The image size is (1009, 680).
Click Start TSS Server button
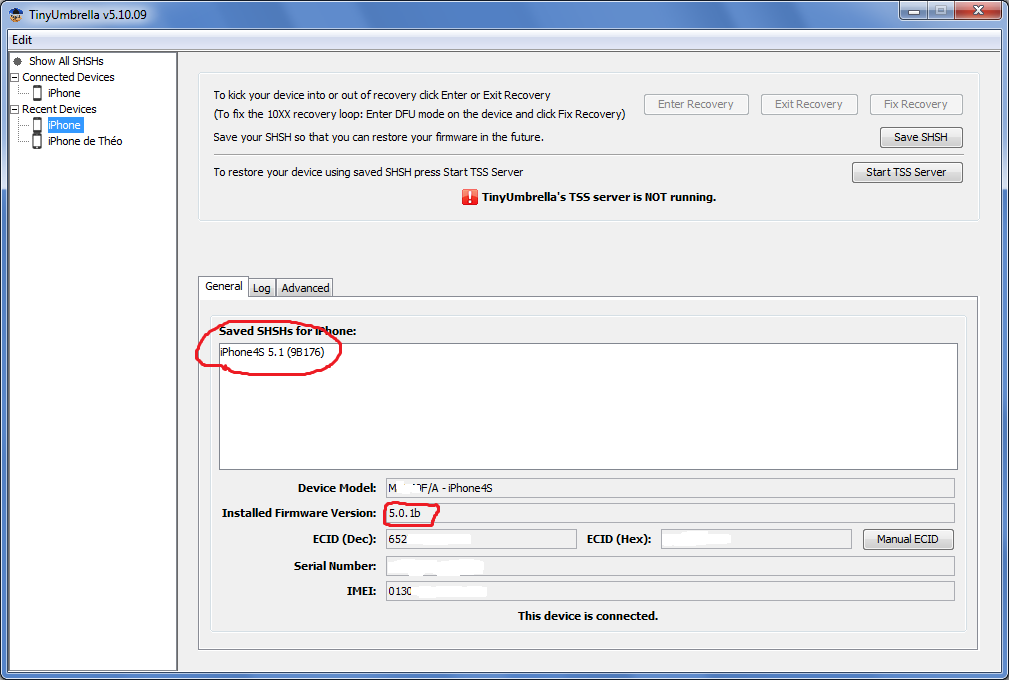point(907,172)
